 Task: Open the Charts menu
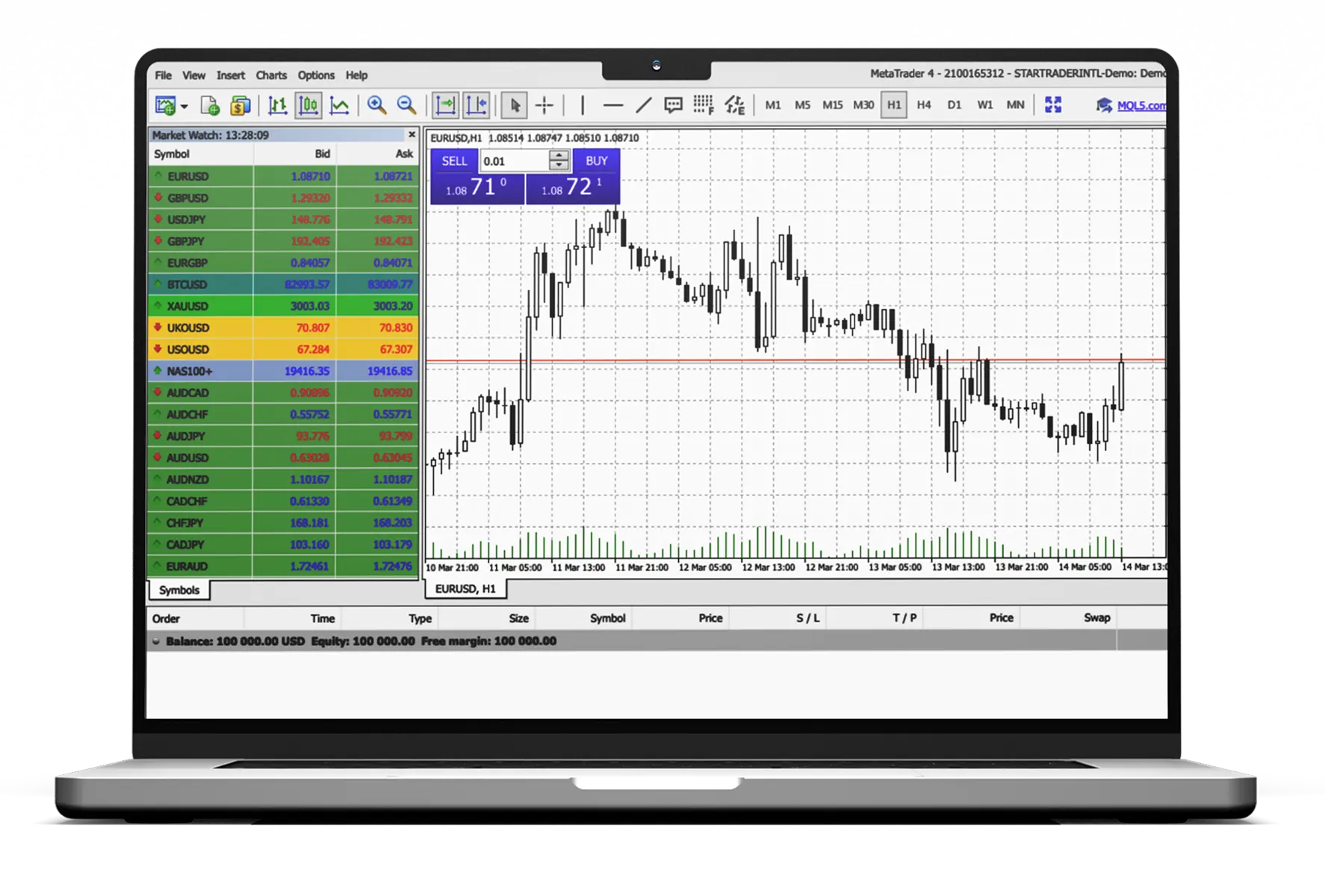(x=270, y=75)
